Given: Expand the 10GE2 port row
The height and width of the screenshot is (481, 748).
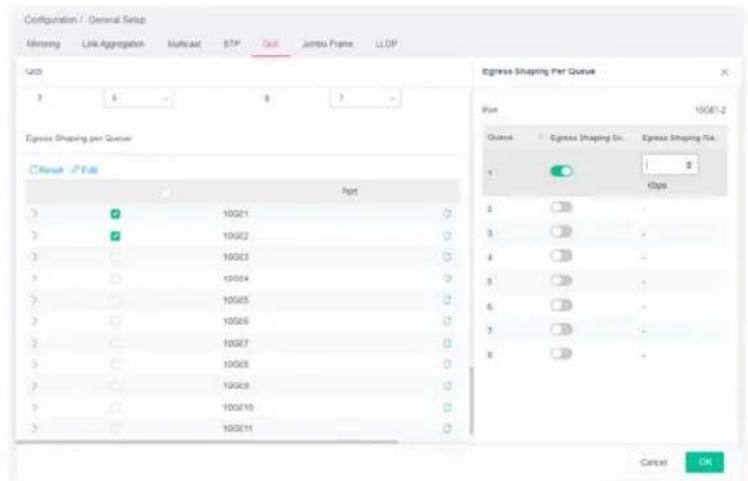Looking at the screenshot, I should click(x=34, y=236).
